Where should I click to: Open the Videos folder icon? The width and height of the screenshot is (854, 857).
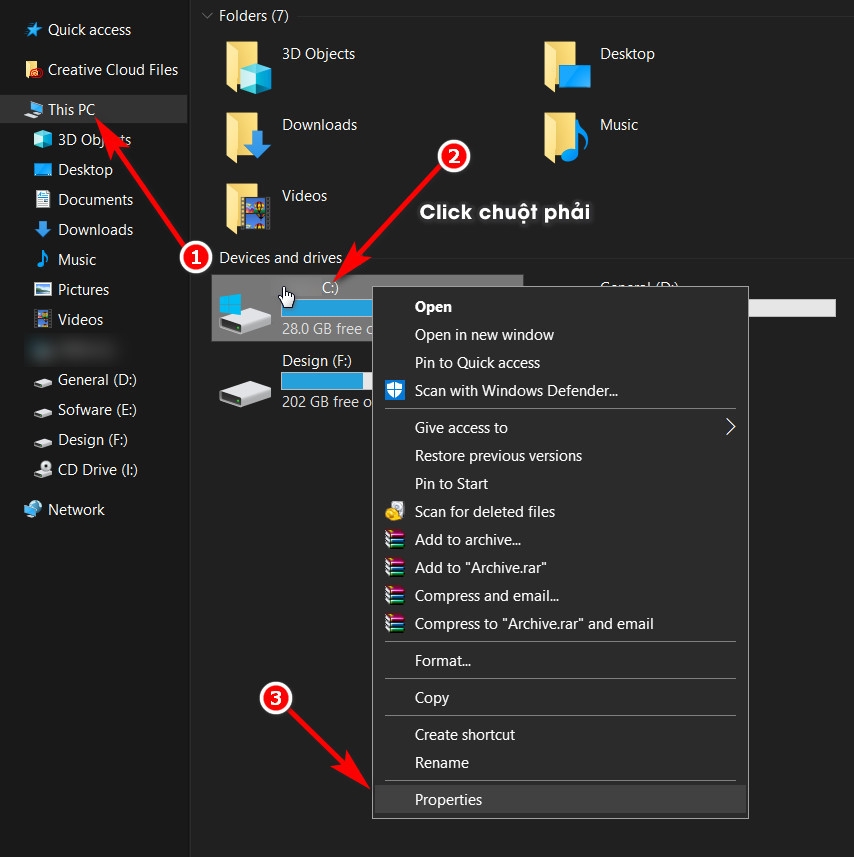[x=248, y=204]
